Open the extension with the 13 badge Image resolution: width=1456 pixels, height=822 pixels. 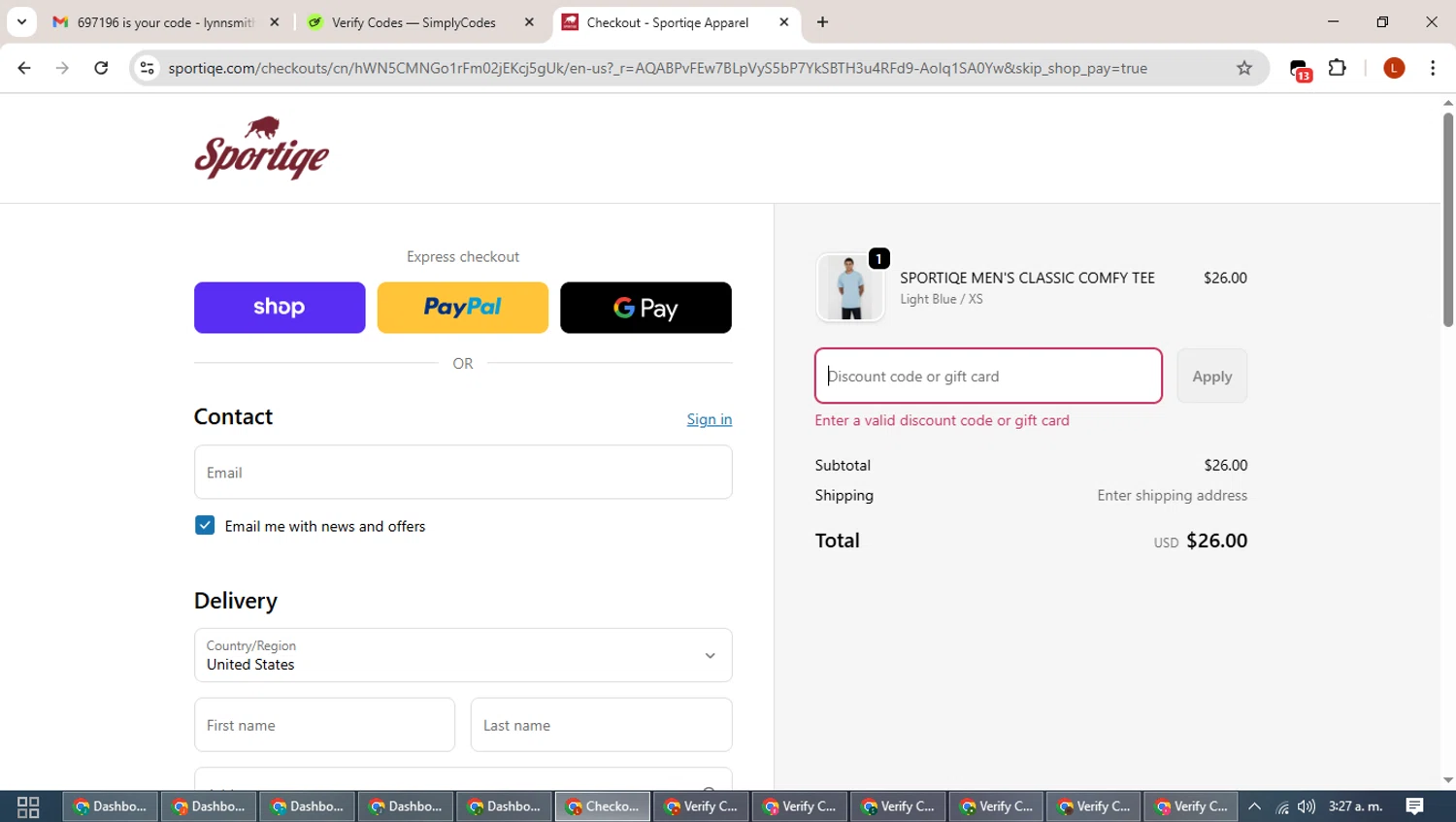click(x=1300, y=69)
